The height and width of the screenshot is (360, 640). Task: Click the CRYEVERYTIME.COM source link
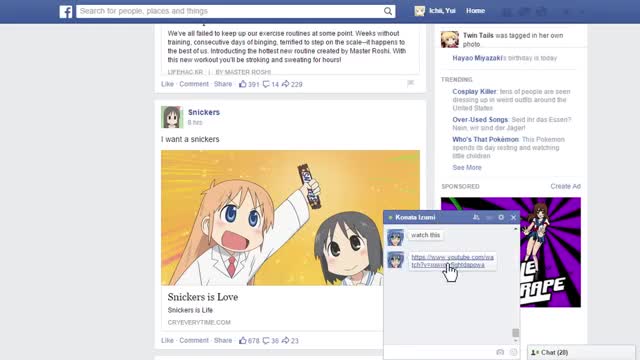[199, 322]
